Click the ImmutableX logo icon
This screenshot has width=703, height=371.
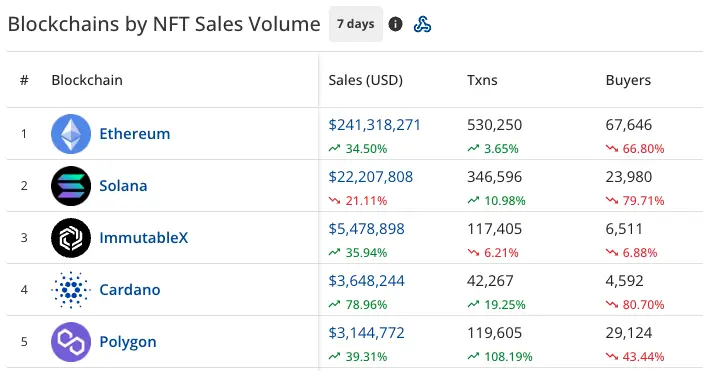tap(71, 238)
